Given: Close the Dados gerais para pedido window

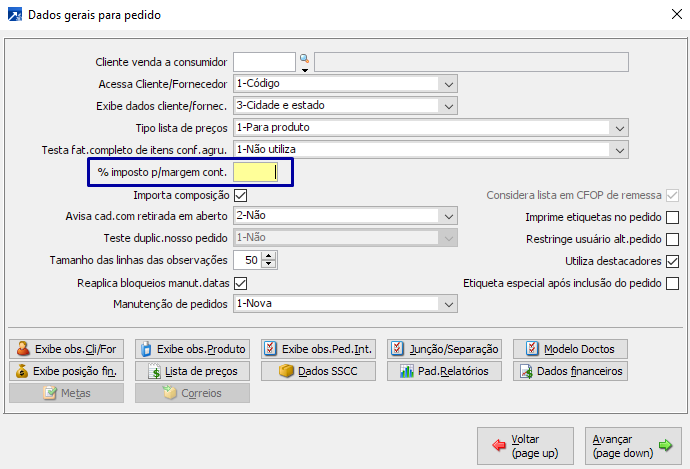Looking at the screenshot, I should point(676,15).
